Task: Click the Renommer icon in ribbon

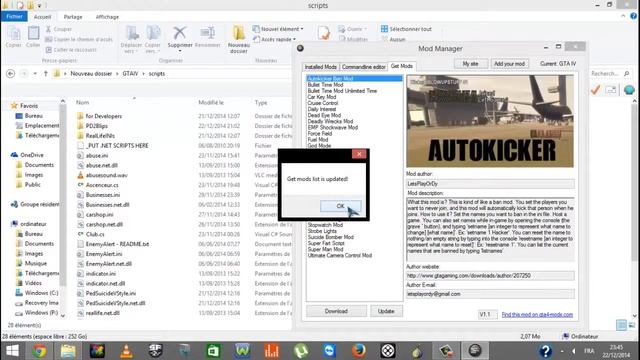Action: [x=207, y=34]
